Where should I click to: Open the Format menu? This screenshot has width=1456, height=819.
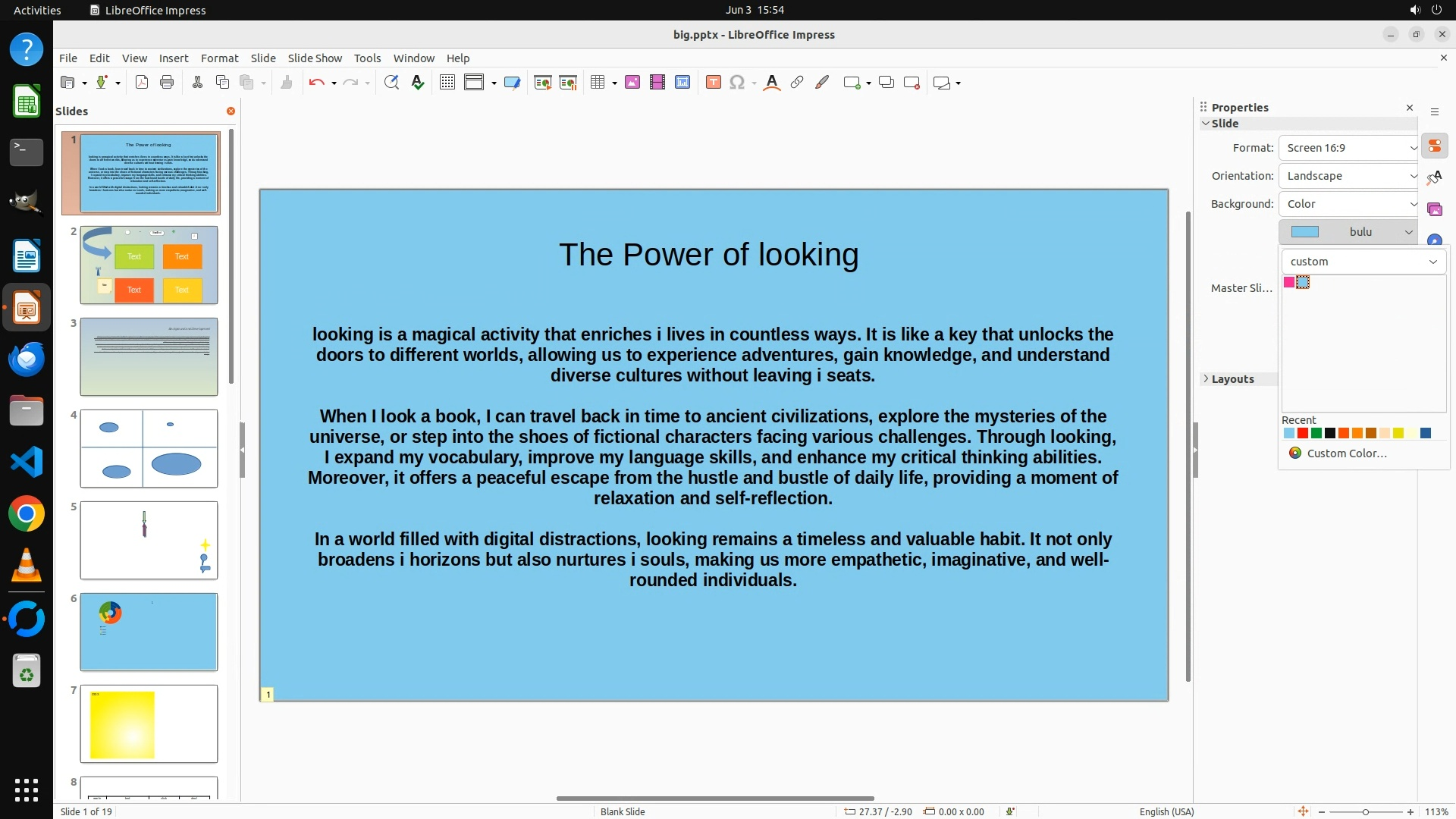(x=219, y=58)
